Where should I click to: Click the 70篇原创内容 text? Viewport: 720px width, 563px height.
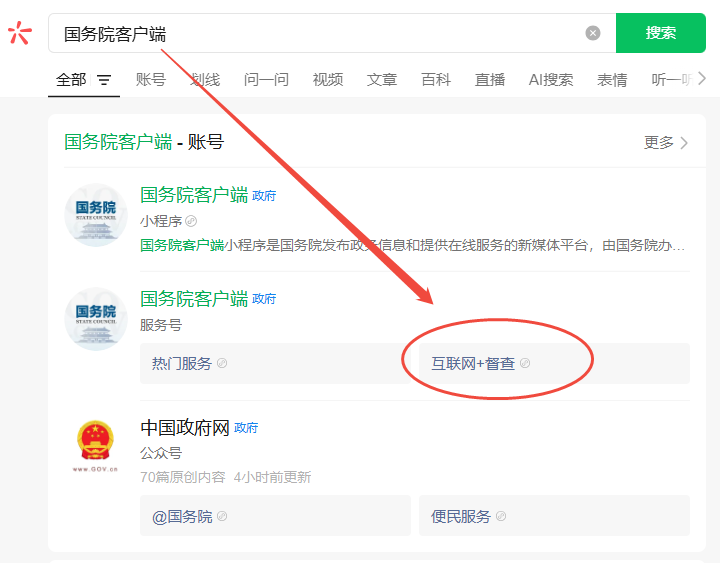point(183,477)
